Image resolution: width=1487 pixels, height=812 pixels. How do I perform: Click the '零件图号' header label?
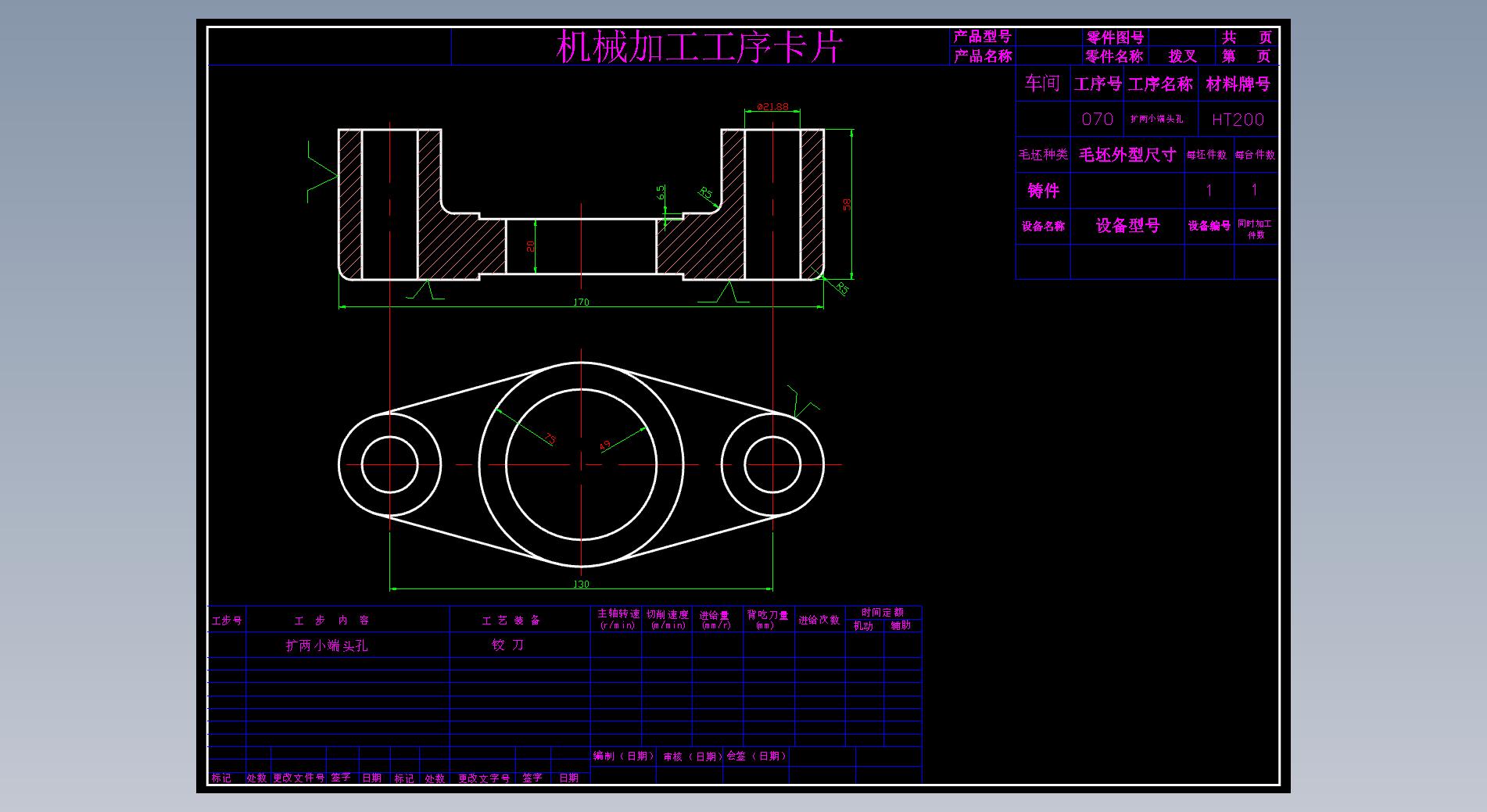[x=1115, y=38]
